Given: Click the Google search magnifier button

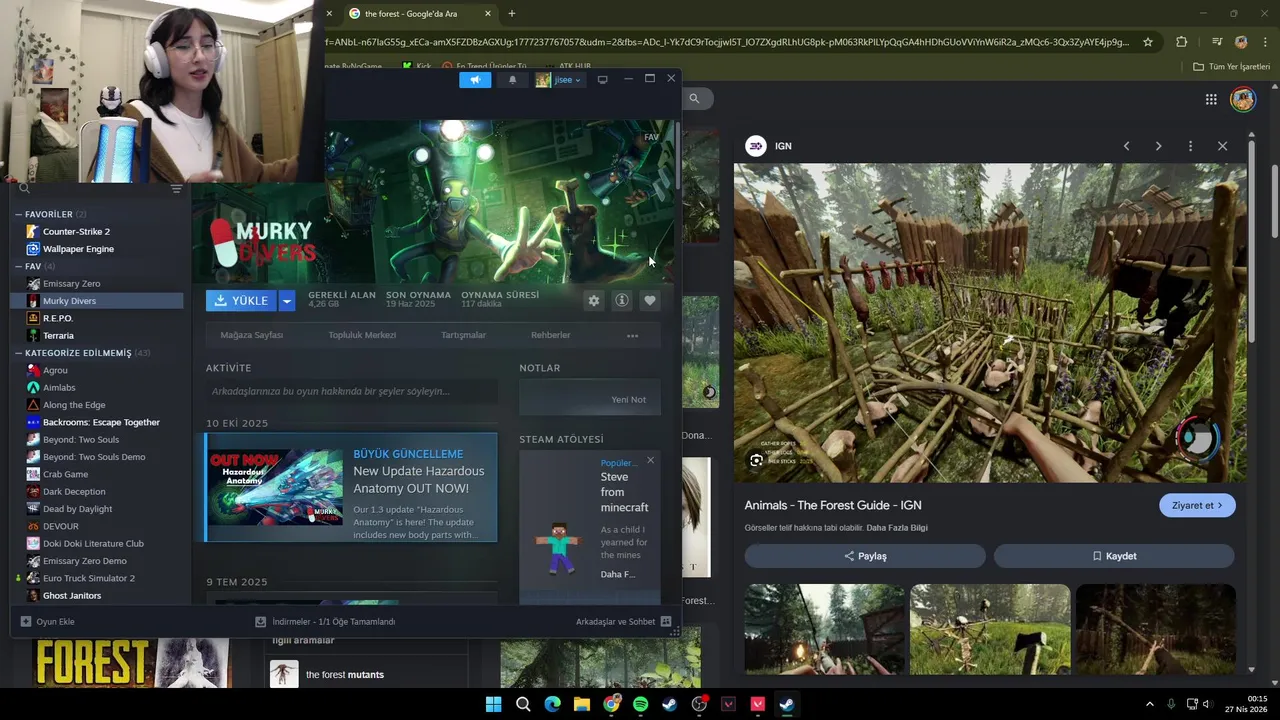Looking at the screenshot, I should tap(694, 98).
